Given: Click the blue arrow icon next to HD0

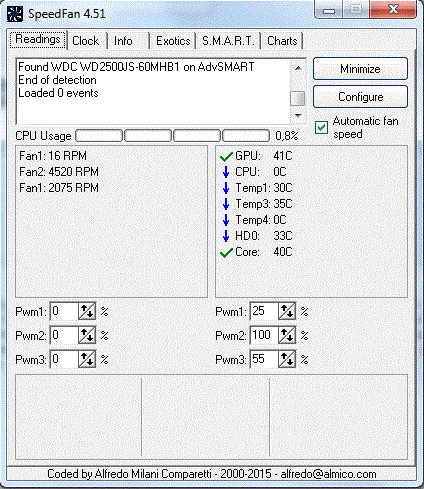Looking at the screenshot, I should click(x=226, y=236).
